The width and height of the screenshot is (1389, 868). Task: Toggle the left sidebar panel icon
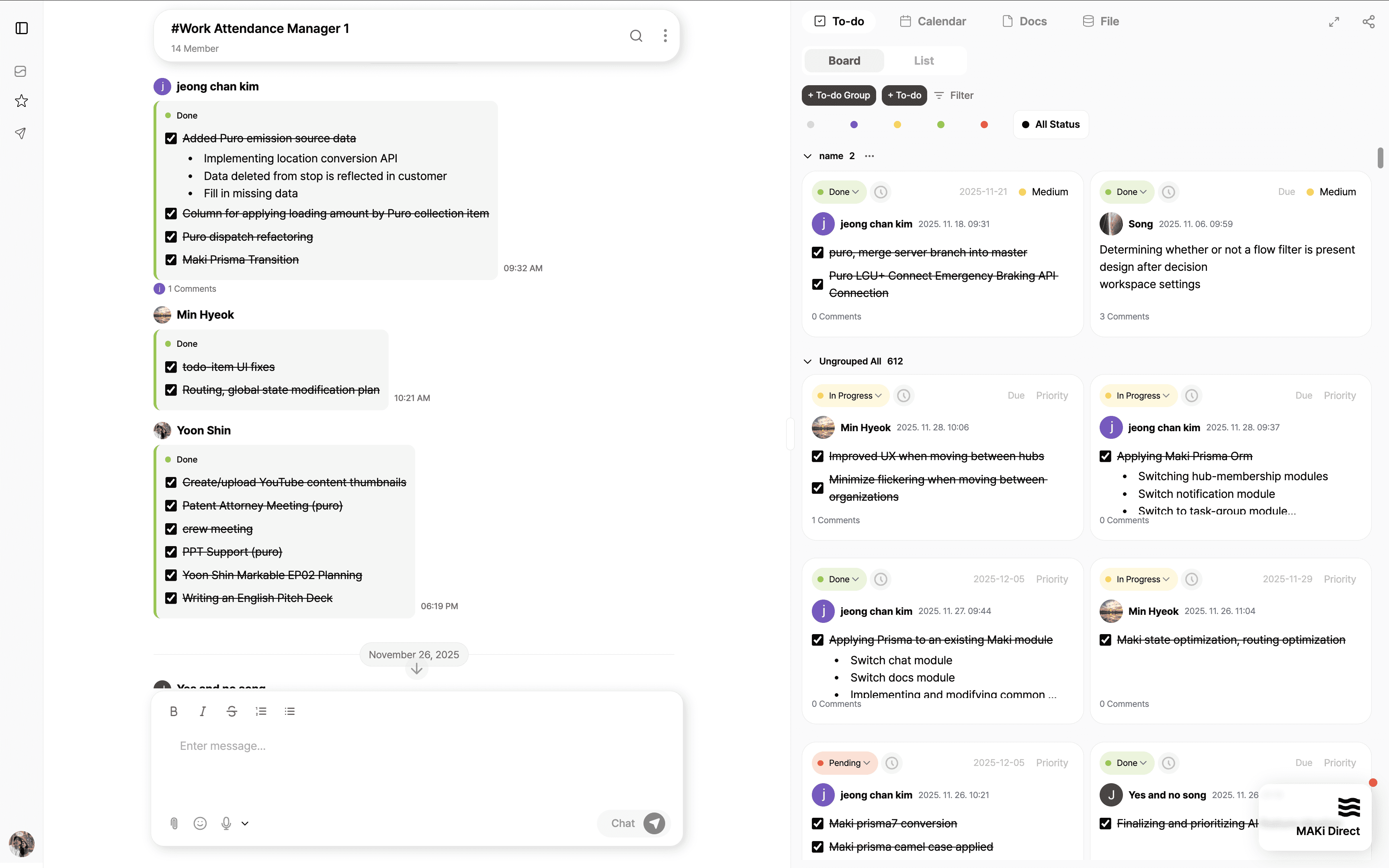[22, 28]
